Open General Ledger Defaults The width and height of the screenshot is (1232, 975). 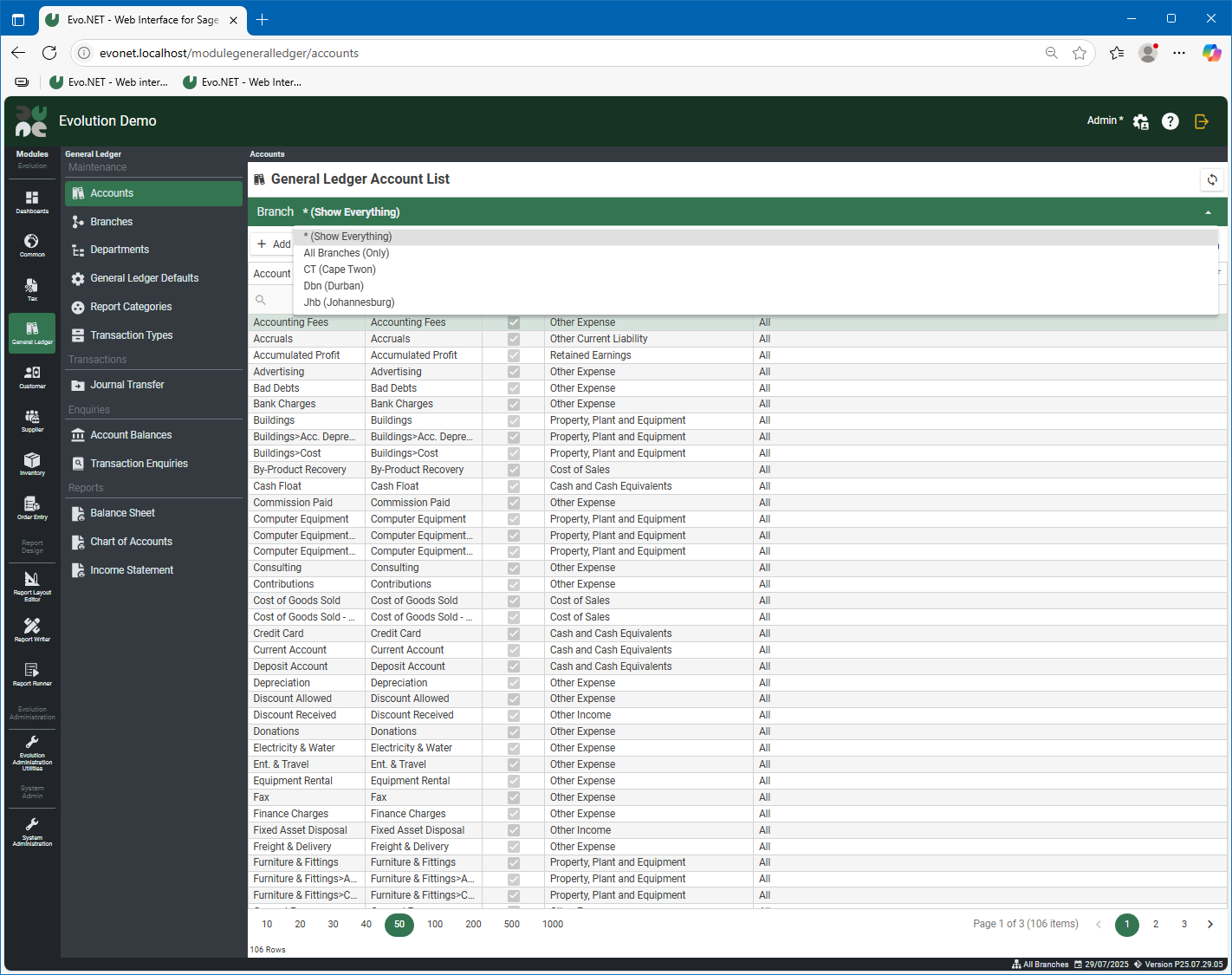tap(153, 278)
